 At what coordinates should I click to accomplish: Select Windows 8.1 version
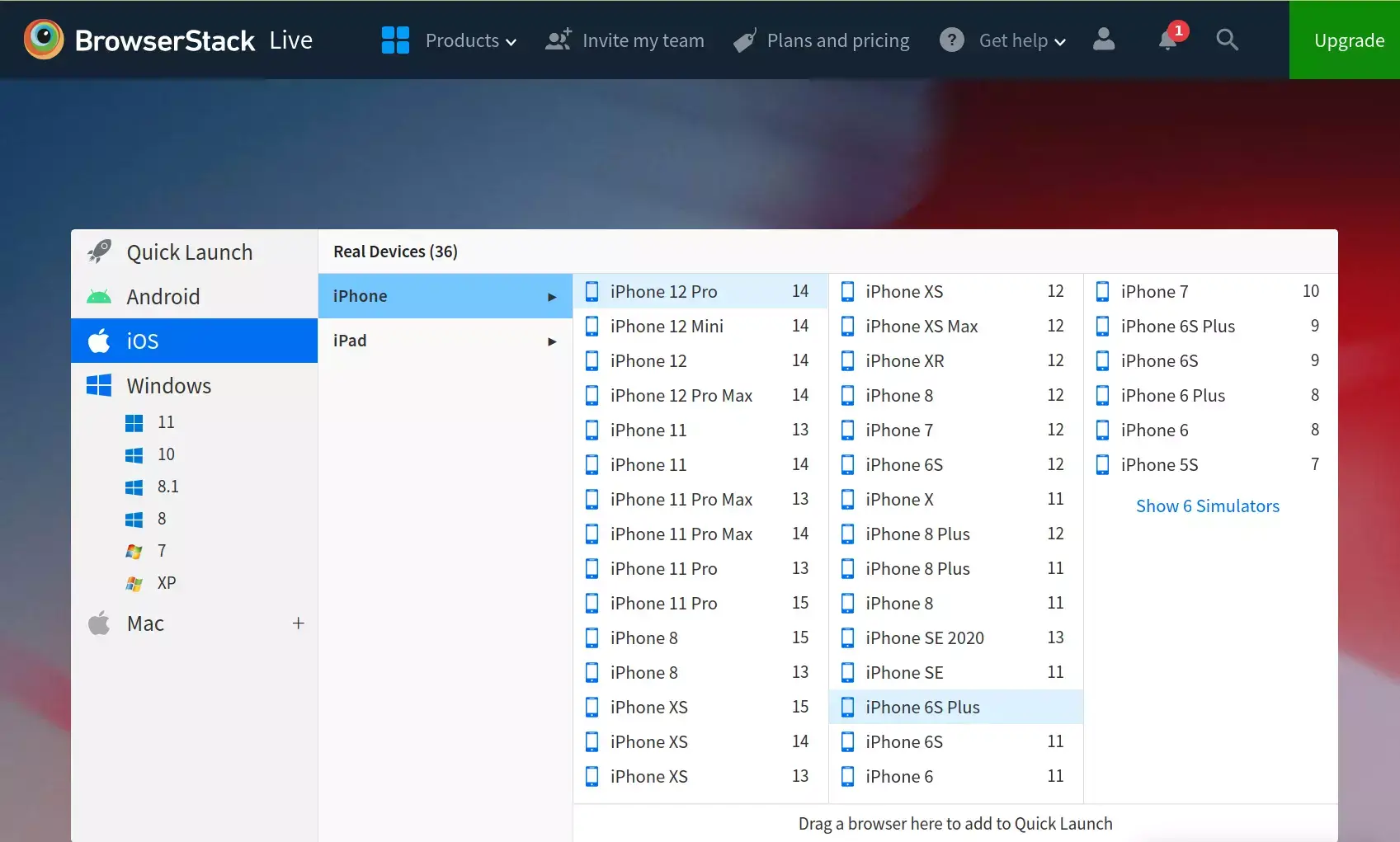coord(167,487)
